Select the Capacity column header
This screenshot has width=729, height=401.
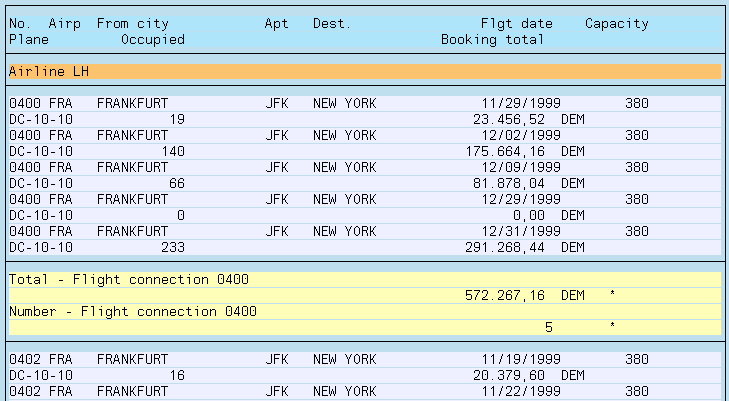(616, 23)
